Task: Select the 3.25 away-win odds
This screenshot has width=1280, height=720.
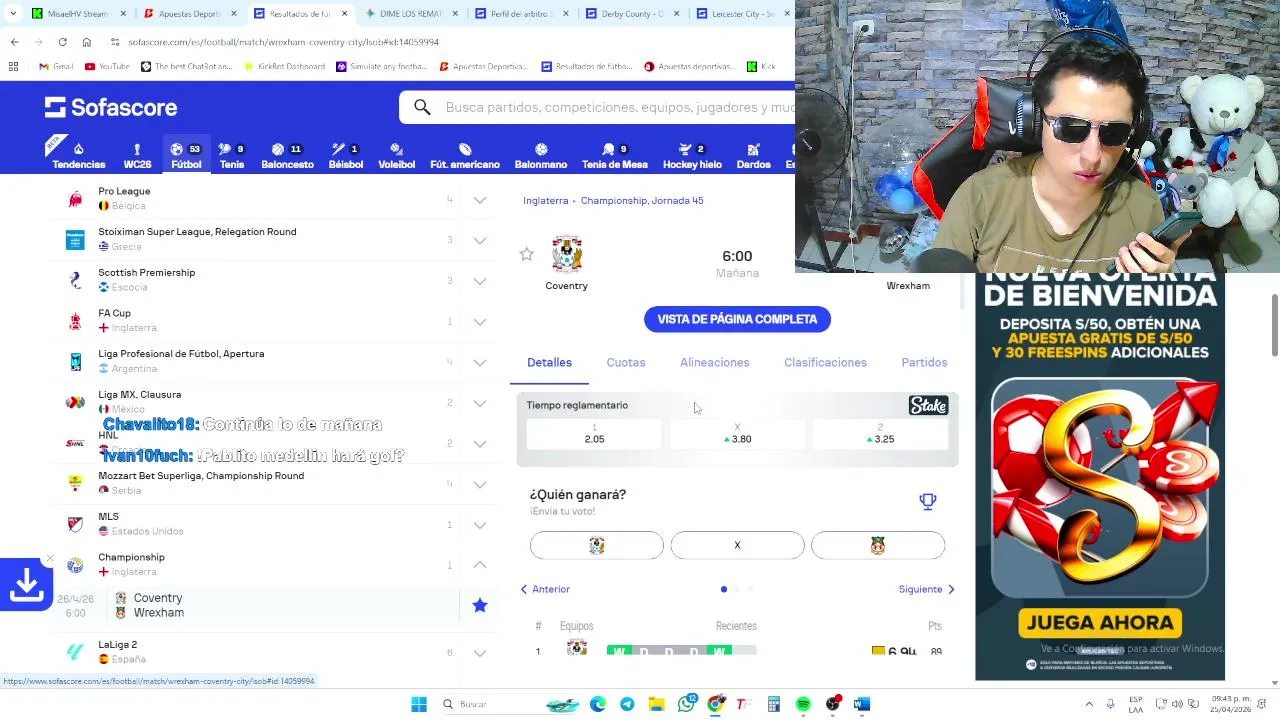Action: [880, 434]
